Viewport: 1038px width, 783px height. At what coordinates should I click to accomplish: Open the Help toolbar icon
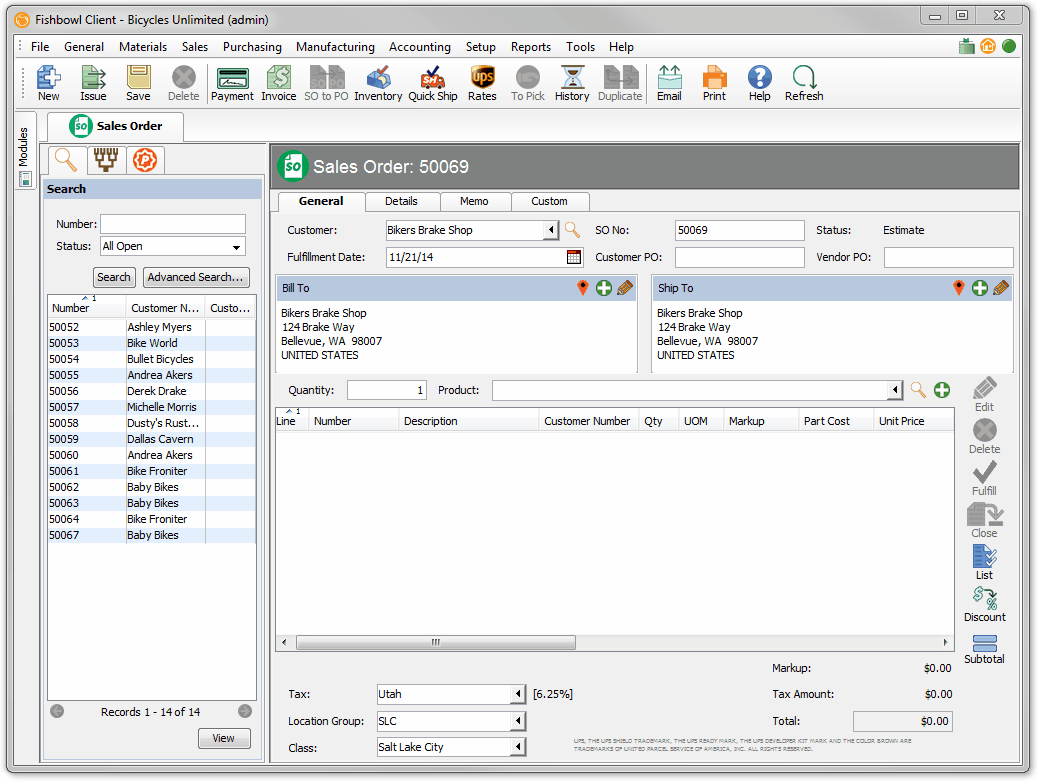click(x=759, y=83)
